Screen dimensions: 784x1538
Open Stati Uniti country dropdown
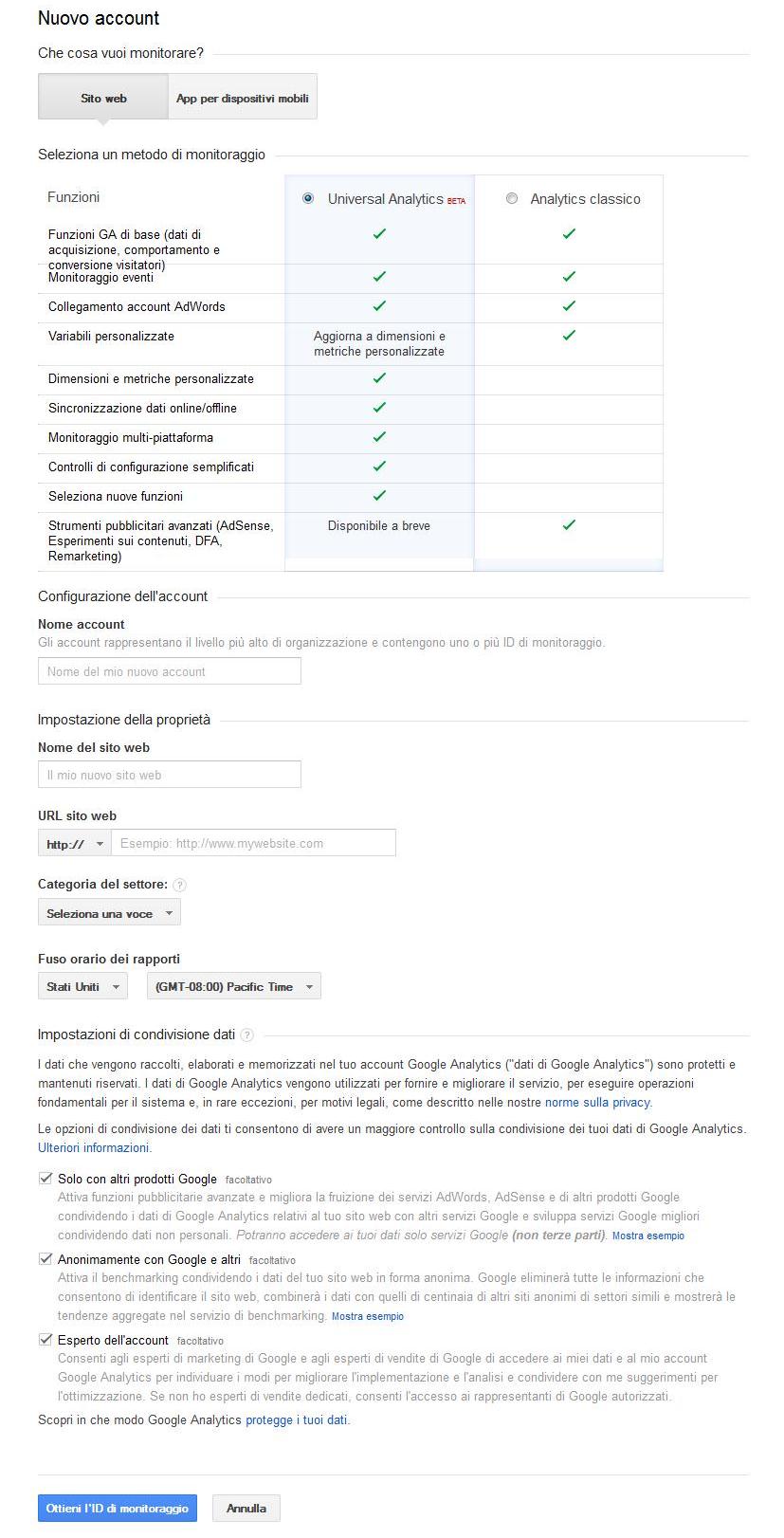click(x=82, y=986)
